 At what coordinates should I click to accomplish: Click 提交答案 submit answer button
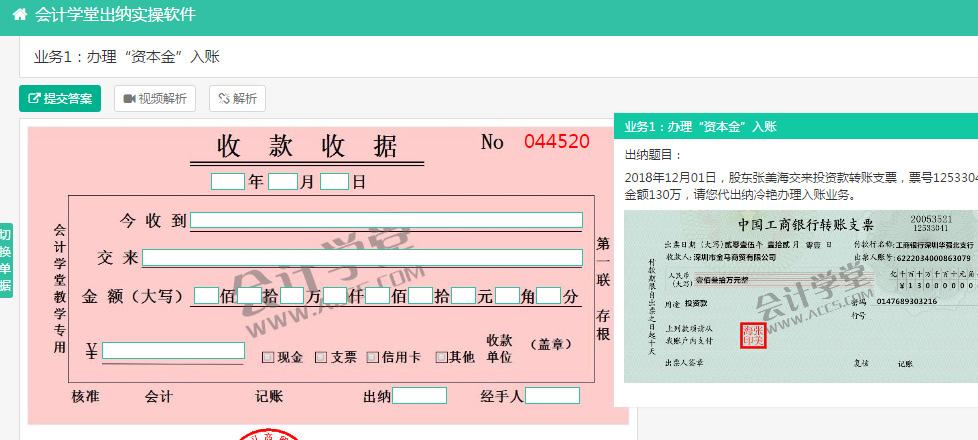point(60,98)
